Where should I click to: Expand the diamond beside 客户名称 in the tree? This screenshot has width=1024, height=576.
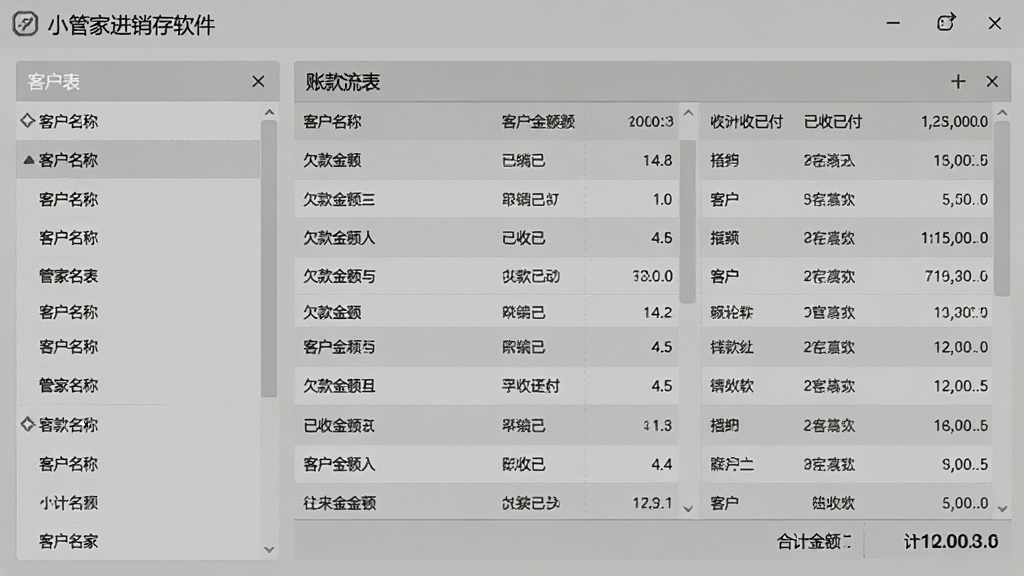click(27, 121)
